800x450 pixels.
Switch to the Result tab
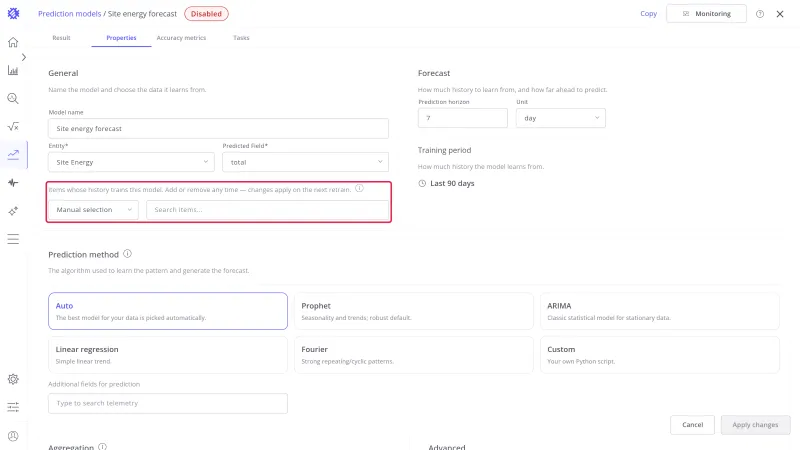61,38
